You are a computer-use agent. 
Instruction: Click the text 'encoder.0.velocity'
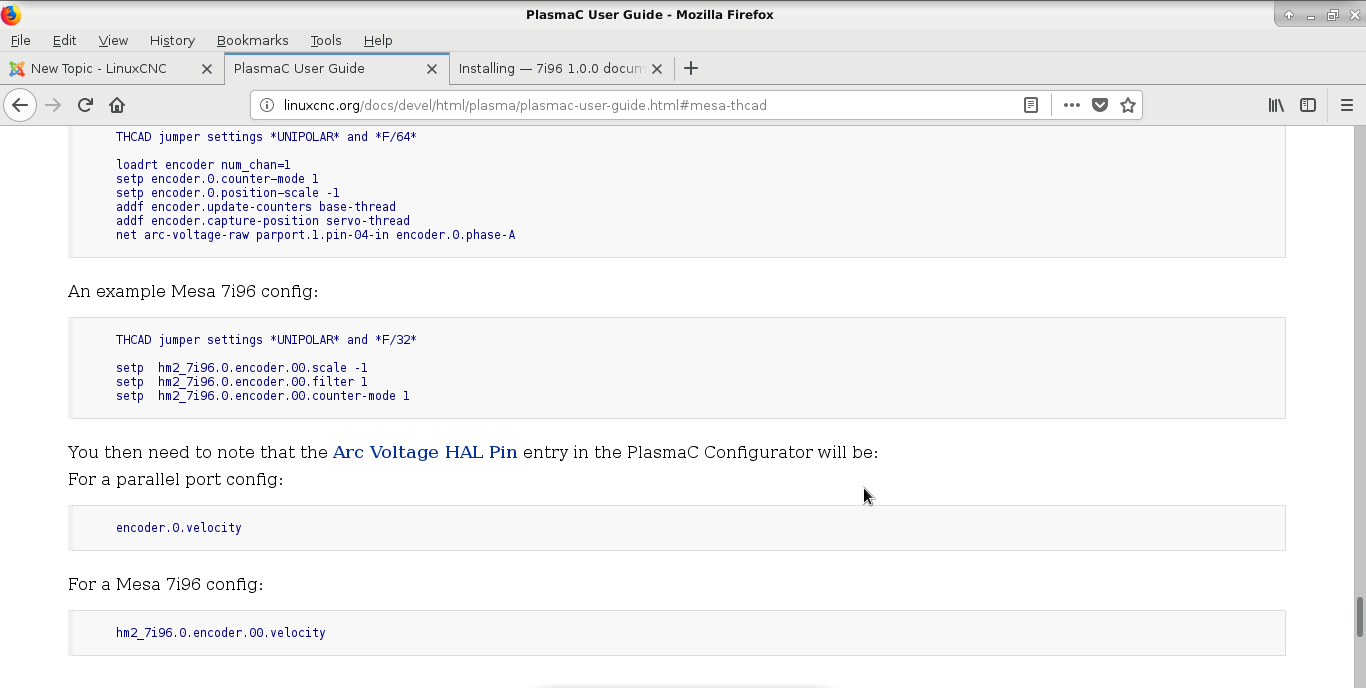point(179,528)
